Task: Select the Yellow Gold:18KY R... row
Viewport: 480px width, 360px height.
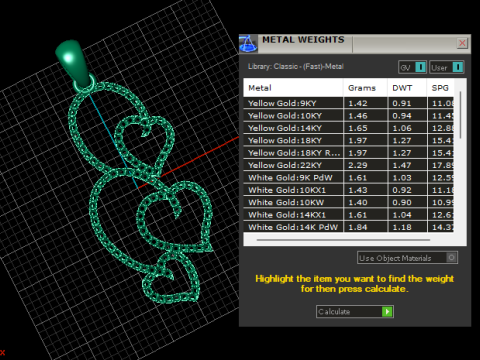Action: click(x=349, y=153)
